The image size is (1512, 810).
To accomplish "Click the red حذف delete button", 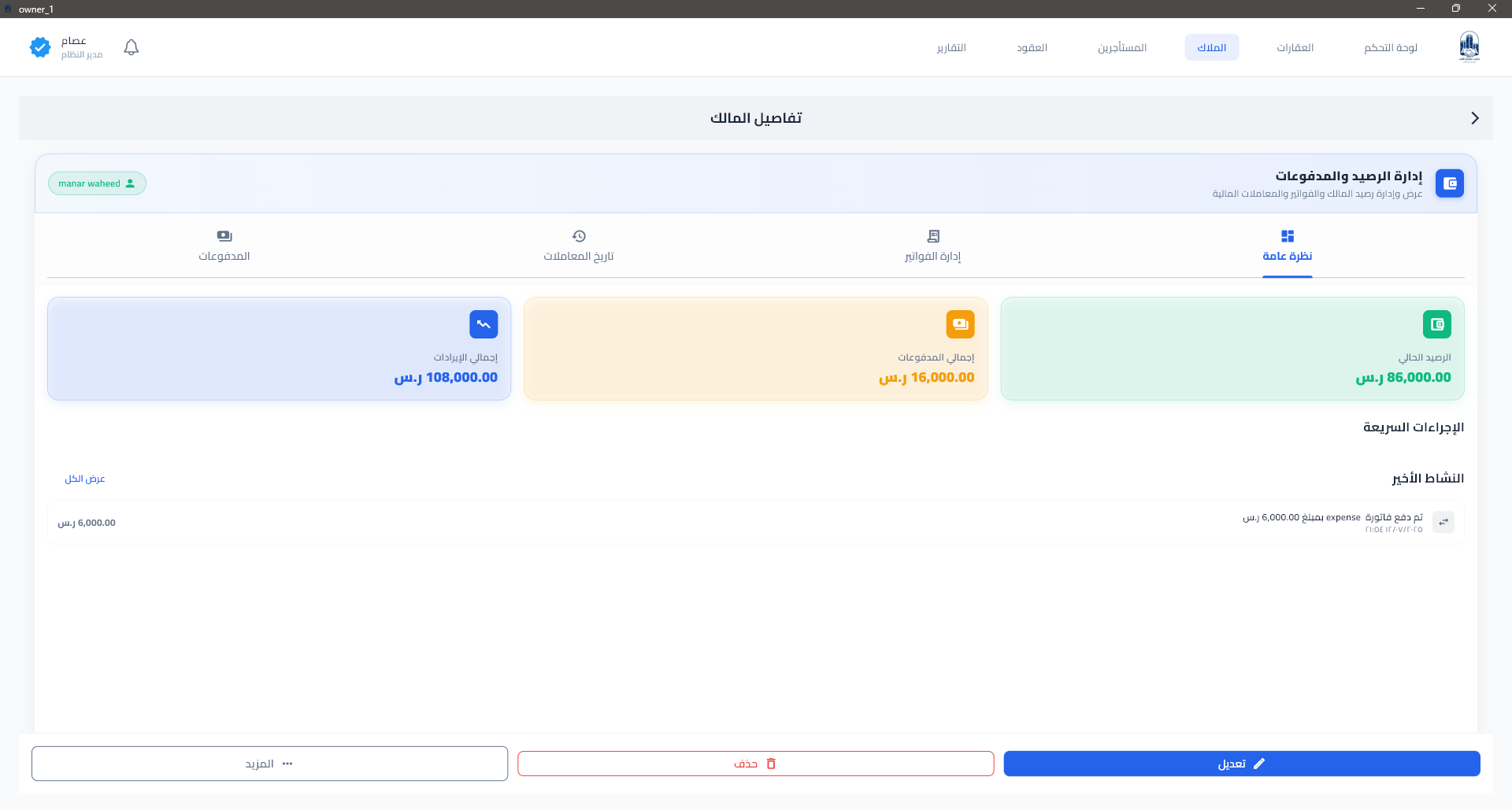I will tap(756, 764).
